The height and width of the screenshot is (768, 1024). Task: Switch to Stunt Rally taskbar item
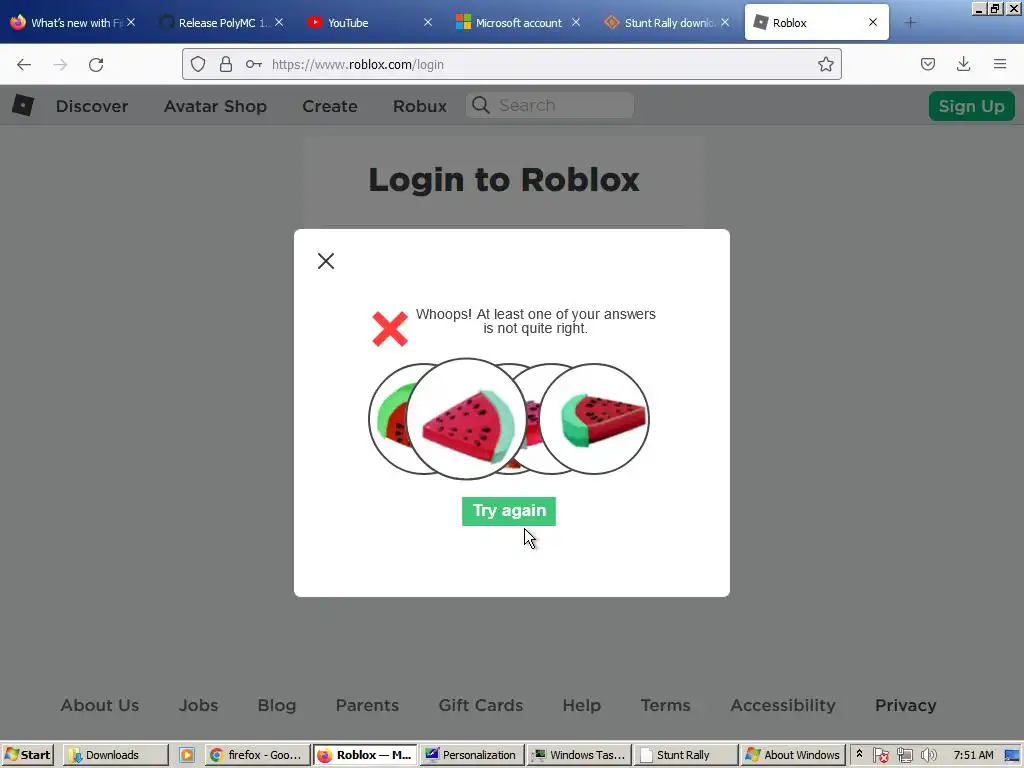(686, 755)
